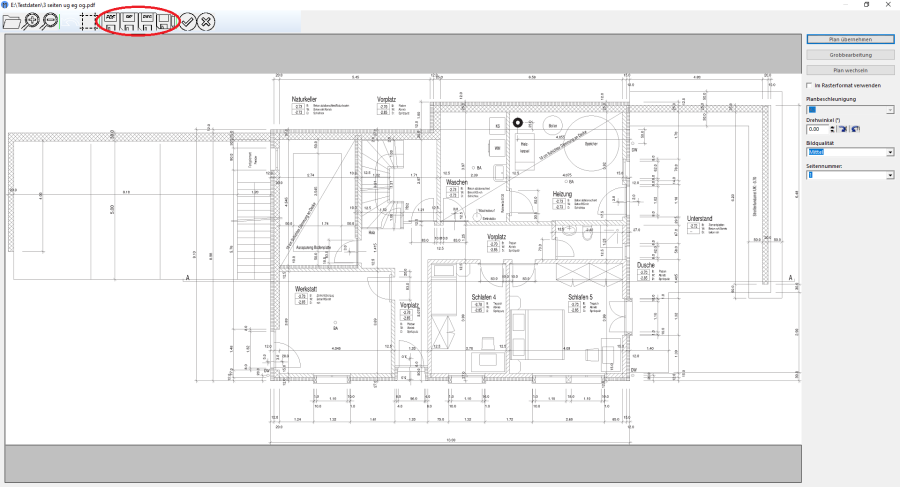The width and height of the screenshot is (900, 487).
Task: Click the 'Plan wechseln' button
Action: (849, 70)
